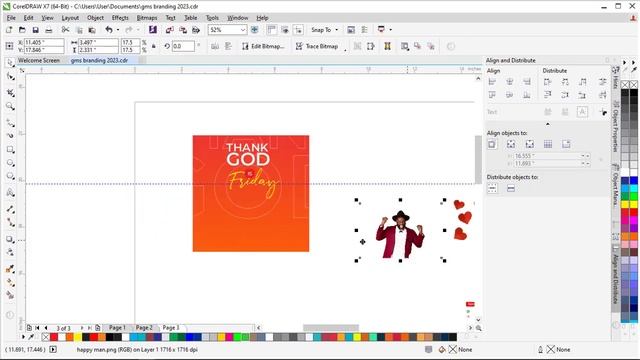Viewport: 640px width, 360px height.
Task: Click the Undo arrow icon
Action: pyautogui.click(x=109, y=30)
